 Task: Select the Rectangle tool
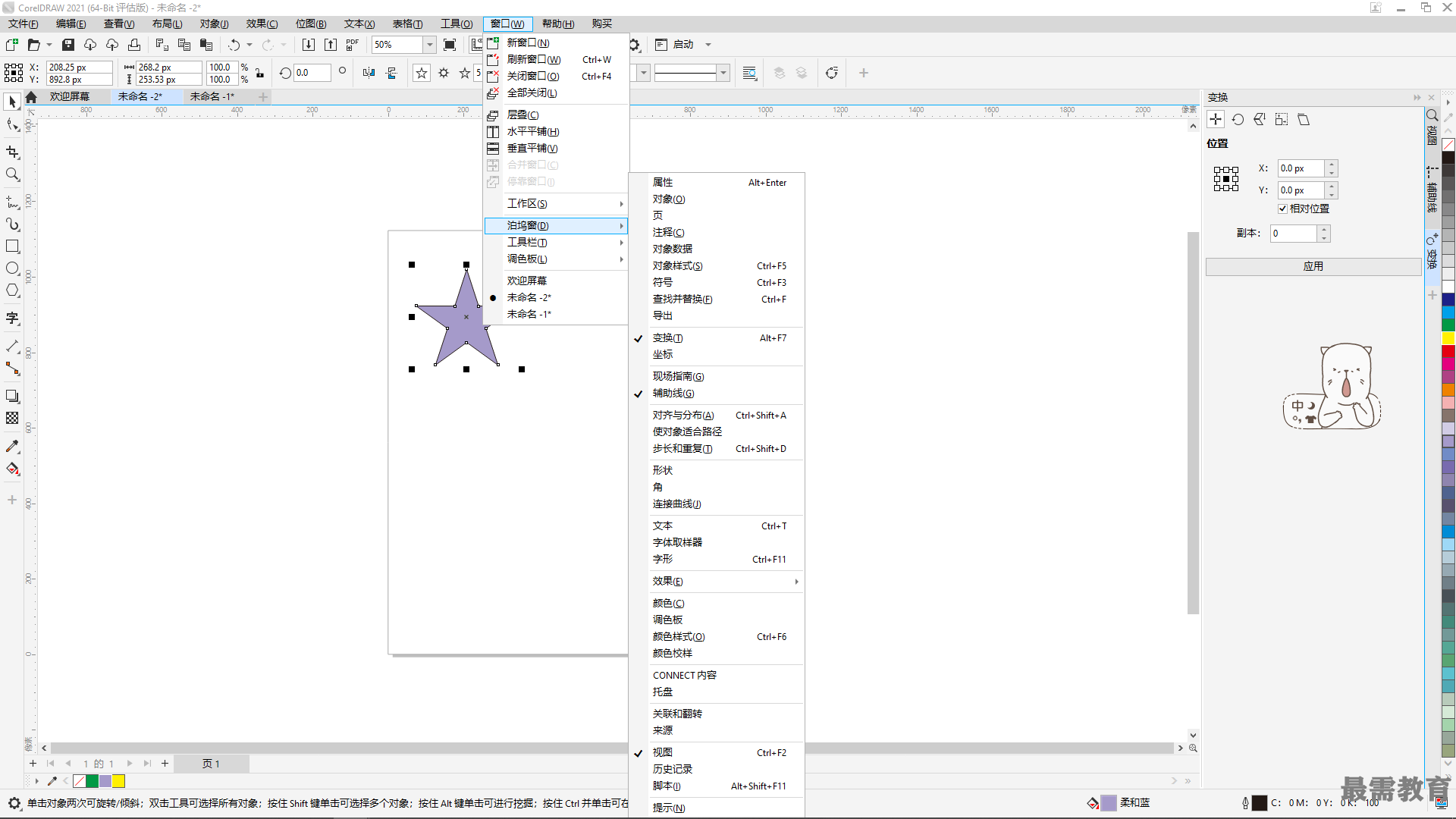pos(12,246)
